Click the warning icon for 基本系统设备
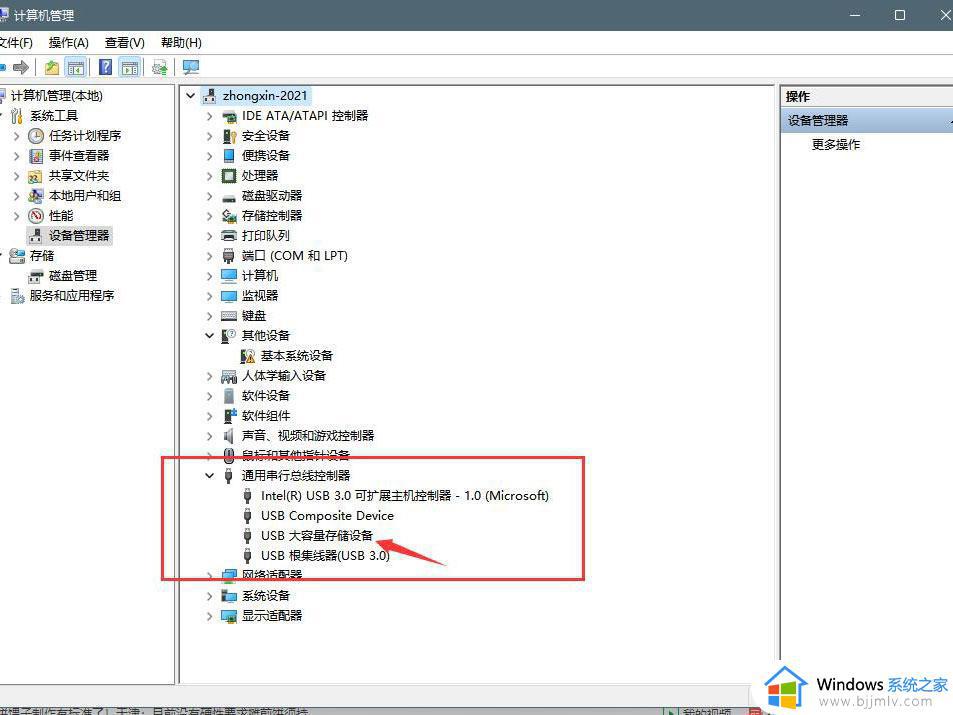Image resolution: width=953 pixels, height=715 pixels. point(247,356)
